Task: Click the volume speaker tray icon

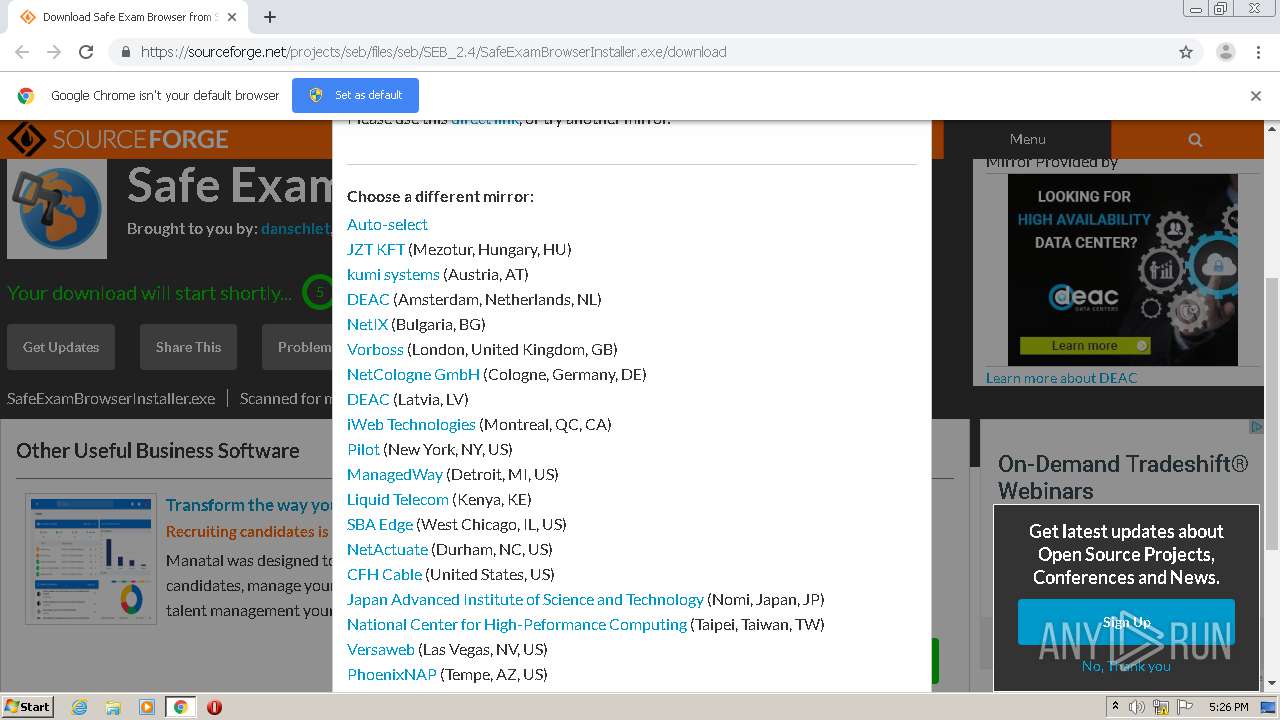Action: (1137, 707)
